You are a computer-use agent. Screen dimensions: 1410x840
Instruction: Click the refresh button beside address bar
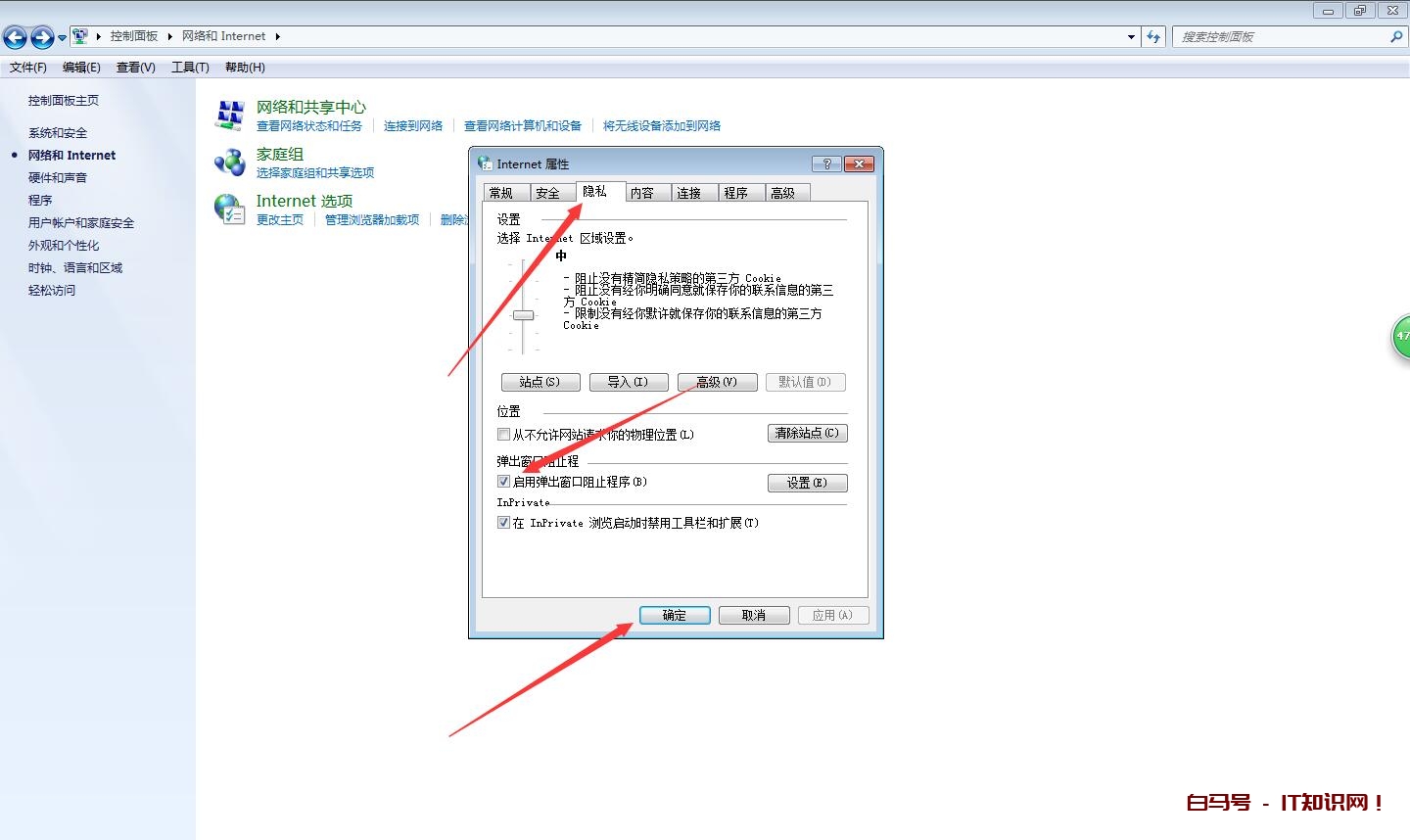tap(1153, 36)
